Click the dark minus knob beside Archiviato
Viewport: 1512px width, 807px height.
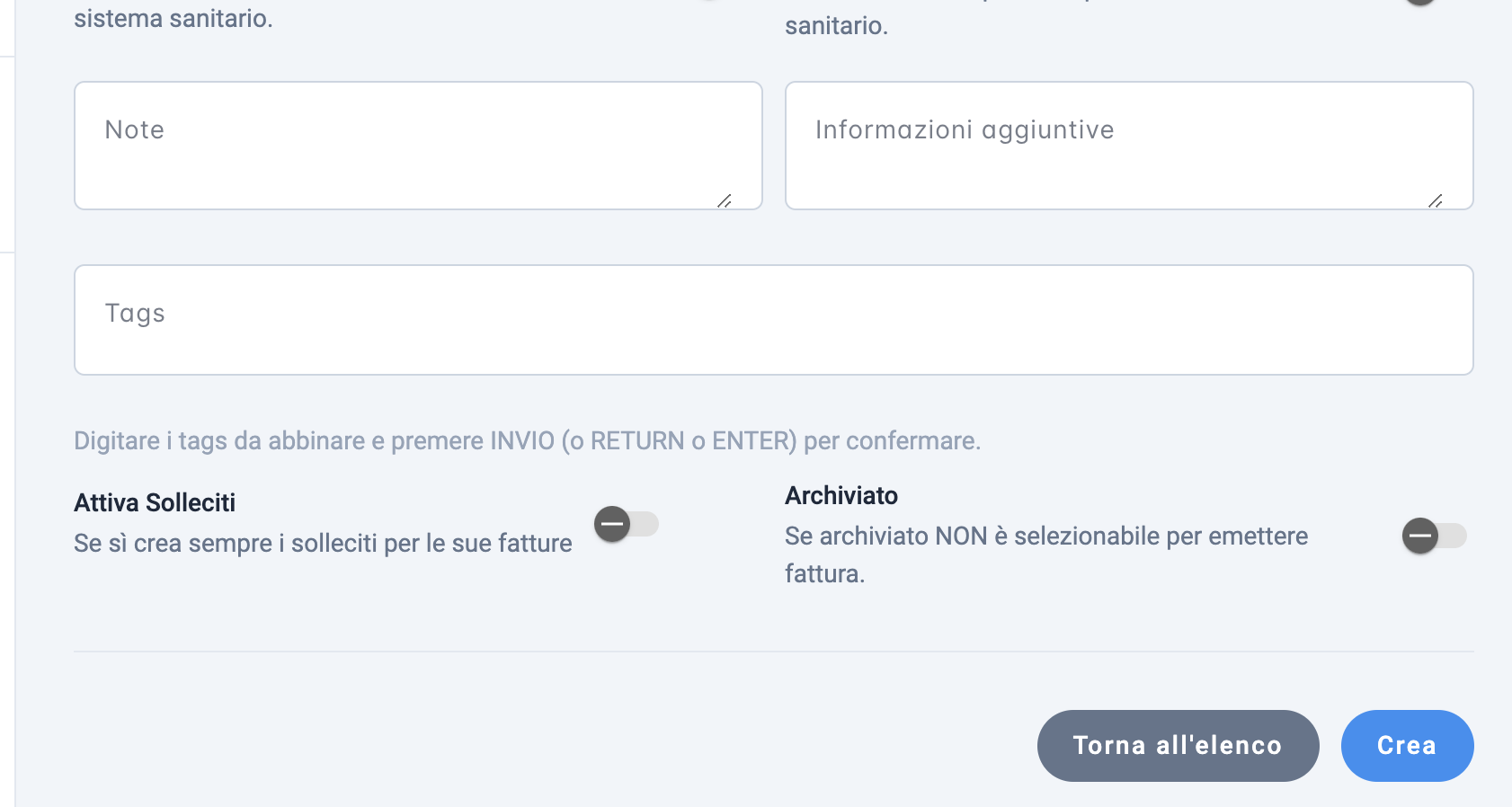[1420, 537]
